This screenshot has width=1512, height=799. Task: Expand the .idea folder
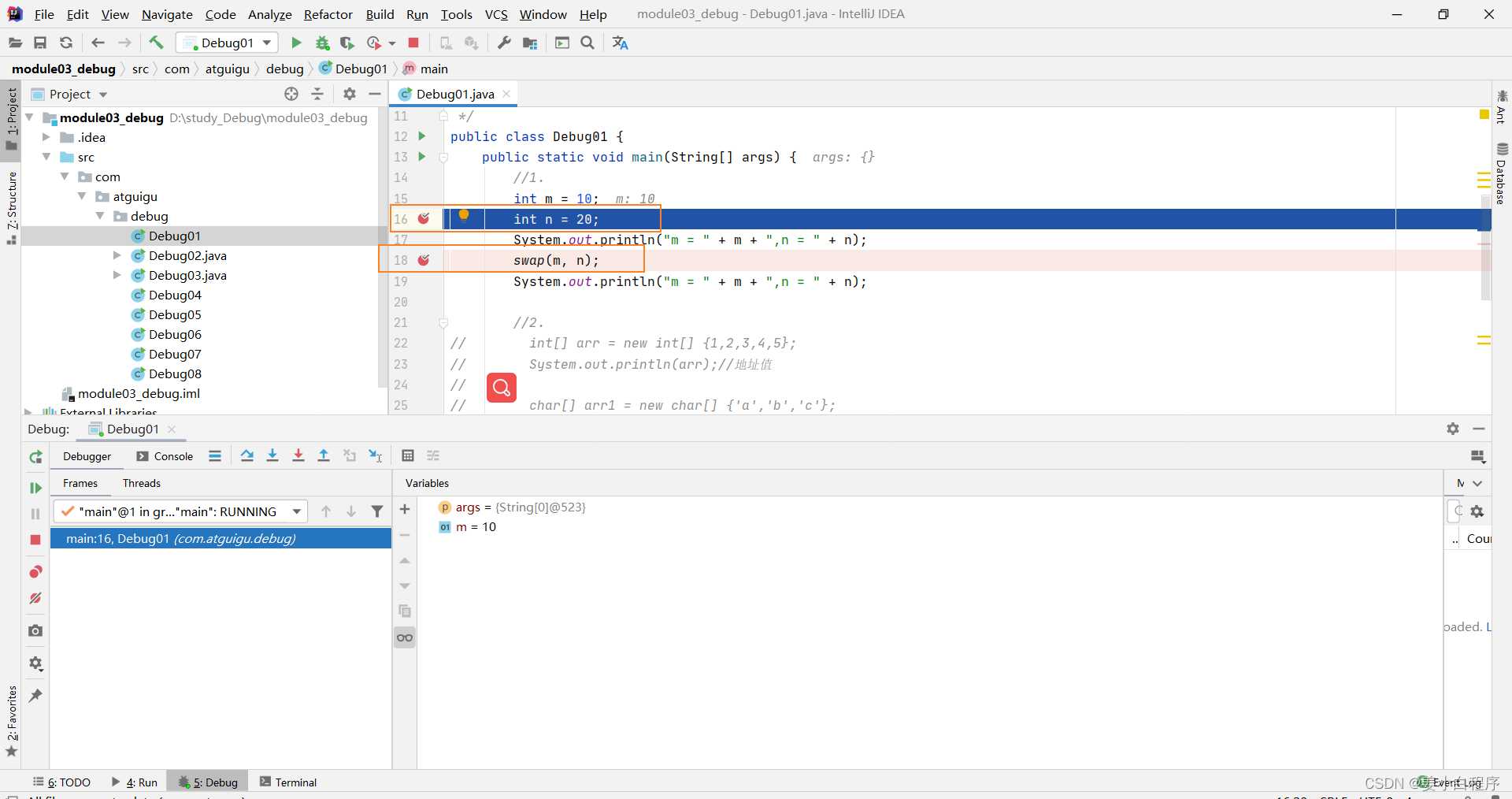(x=46, y=137)
